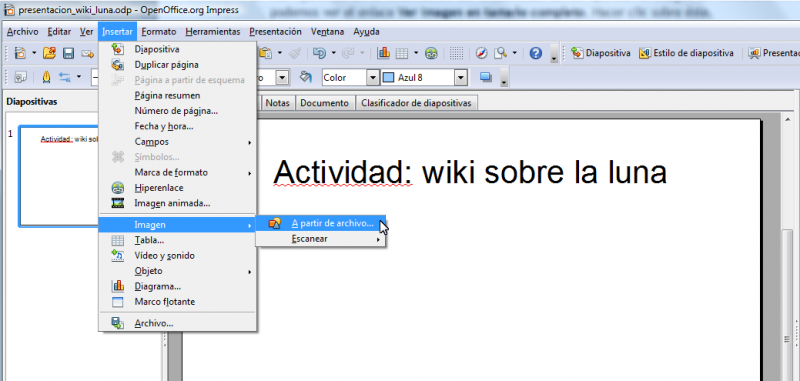800x381 pixels.
Task: Click the Table grid icon in toolbar
Action: (x=402, y=53)
